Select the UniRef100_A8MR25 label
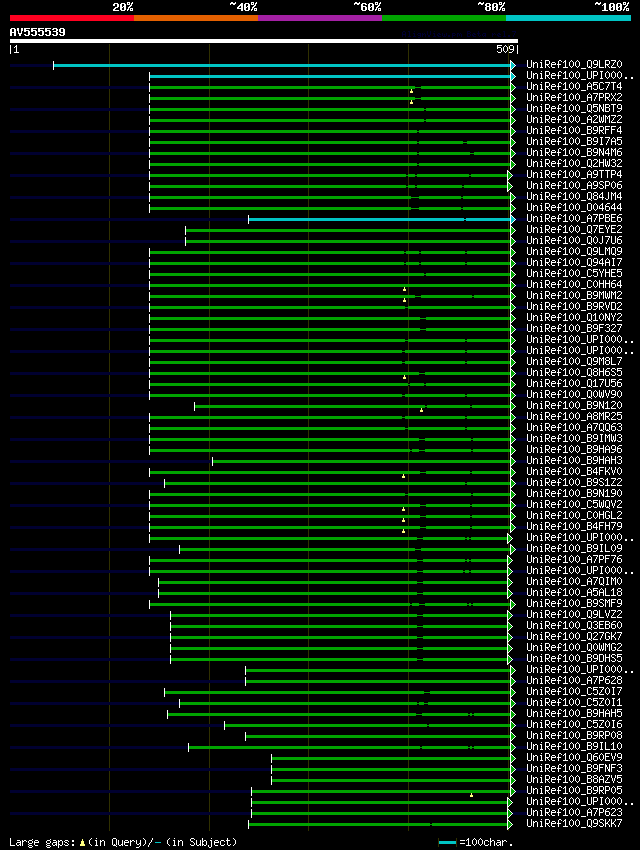This screenshot has height=850, width=640. [574, 417]
